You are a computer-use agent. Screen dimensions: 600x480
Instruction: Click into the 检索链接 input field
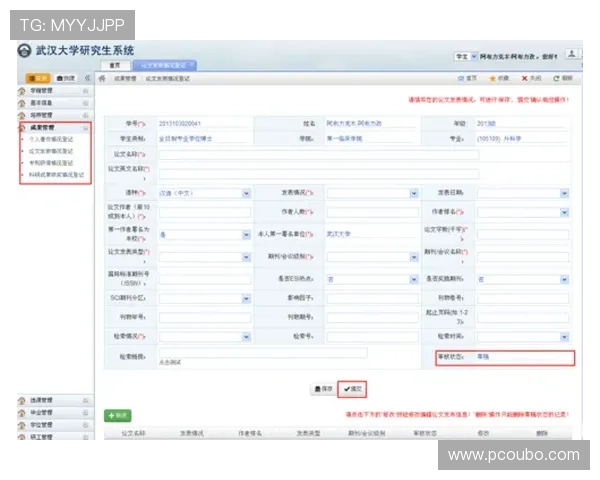tap(263, 353)
